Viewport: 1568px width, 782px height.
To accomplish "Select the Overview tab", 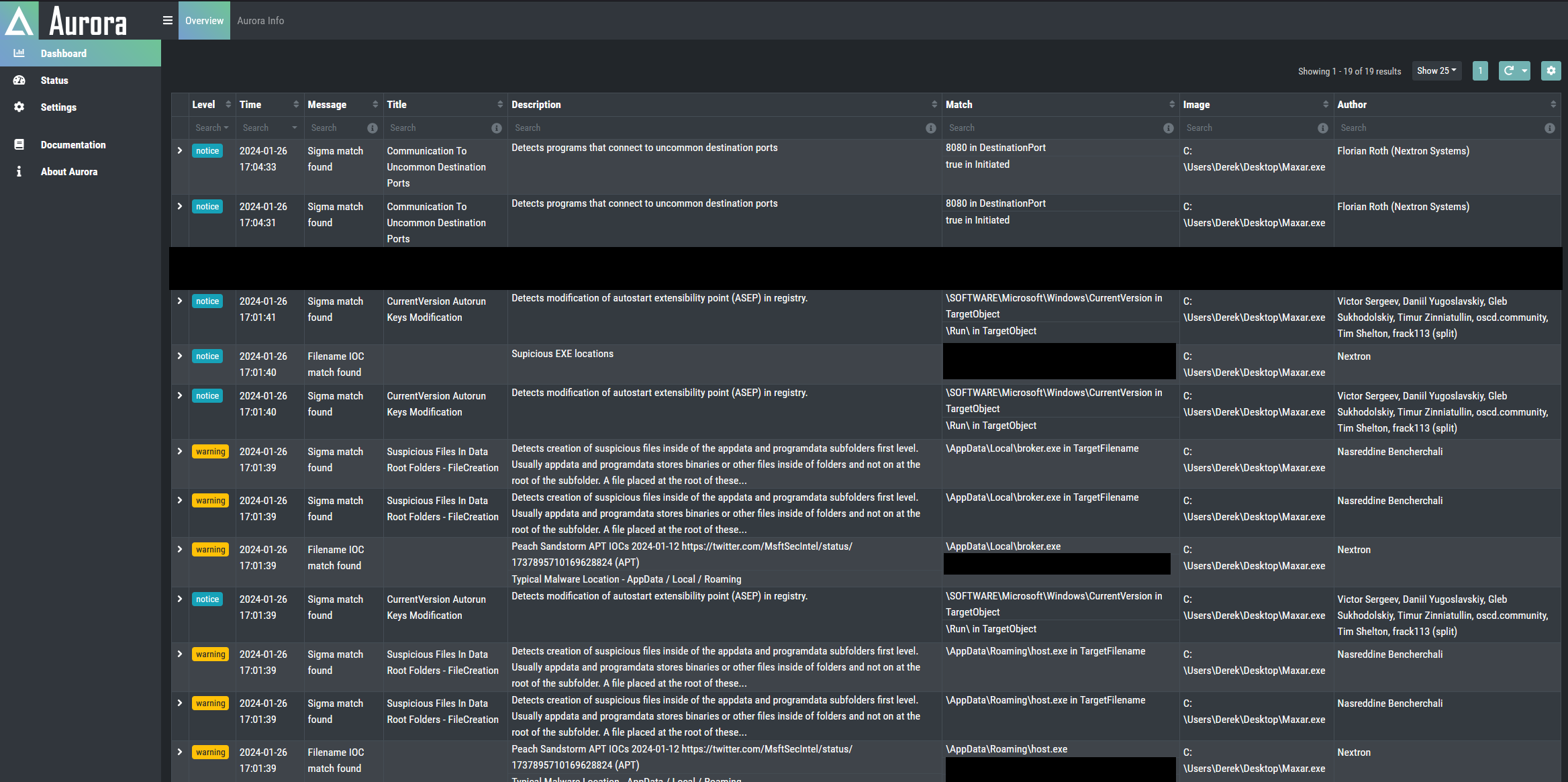I will pyautogui.click(x=204, y=21).
